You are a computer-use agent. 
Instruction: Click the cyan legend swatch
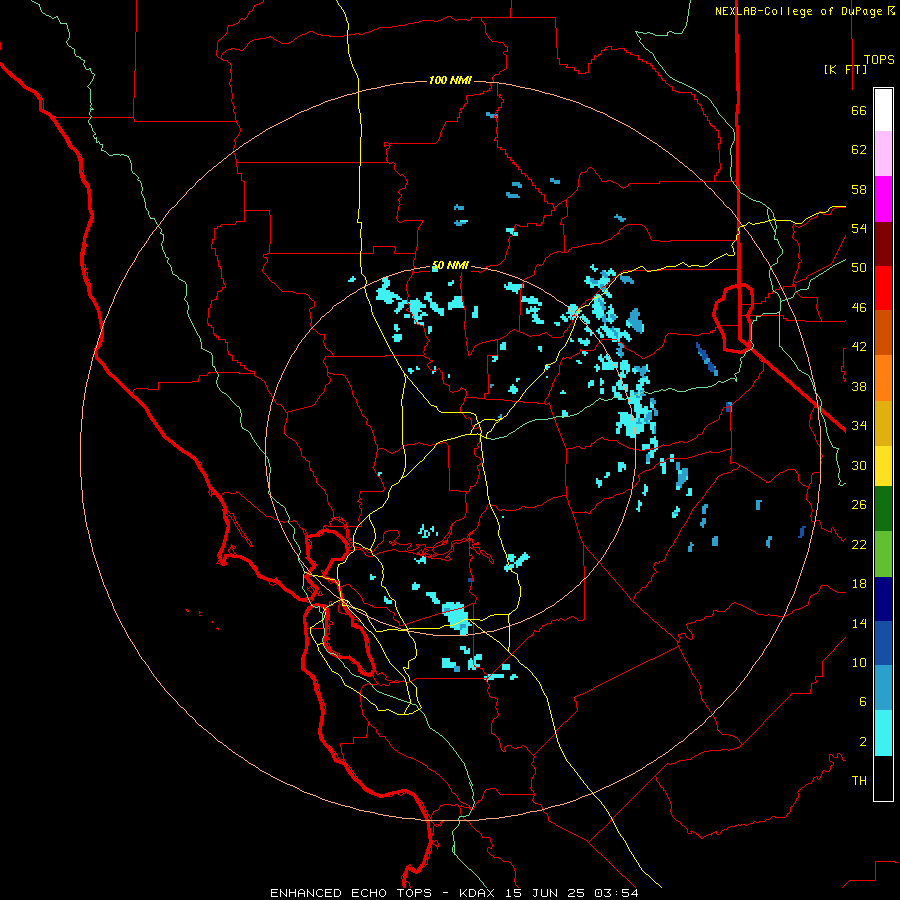point(883,733)
